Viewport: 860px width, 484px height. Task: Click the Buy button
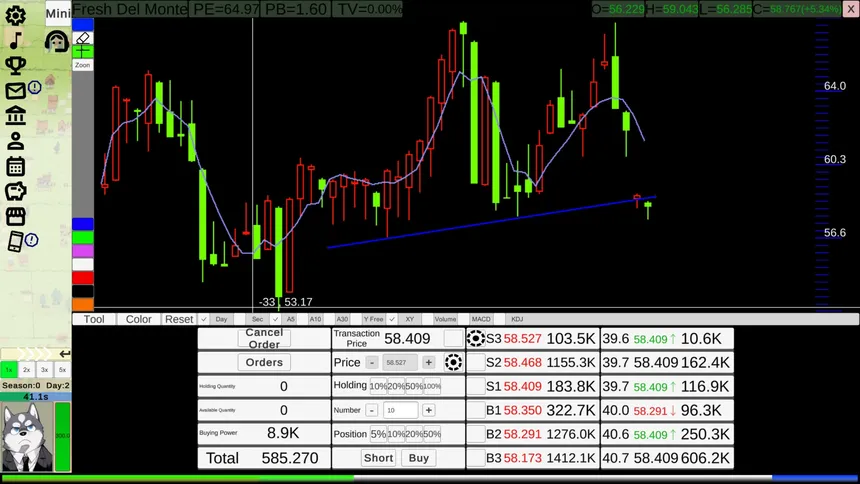[x=418, y=458]
